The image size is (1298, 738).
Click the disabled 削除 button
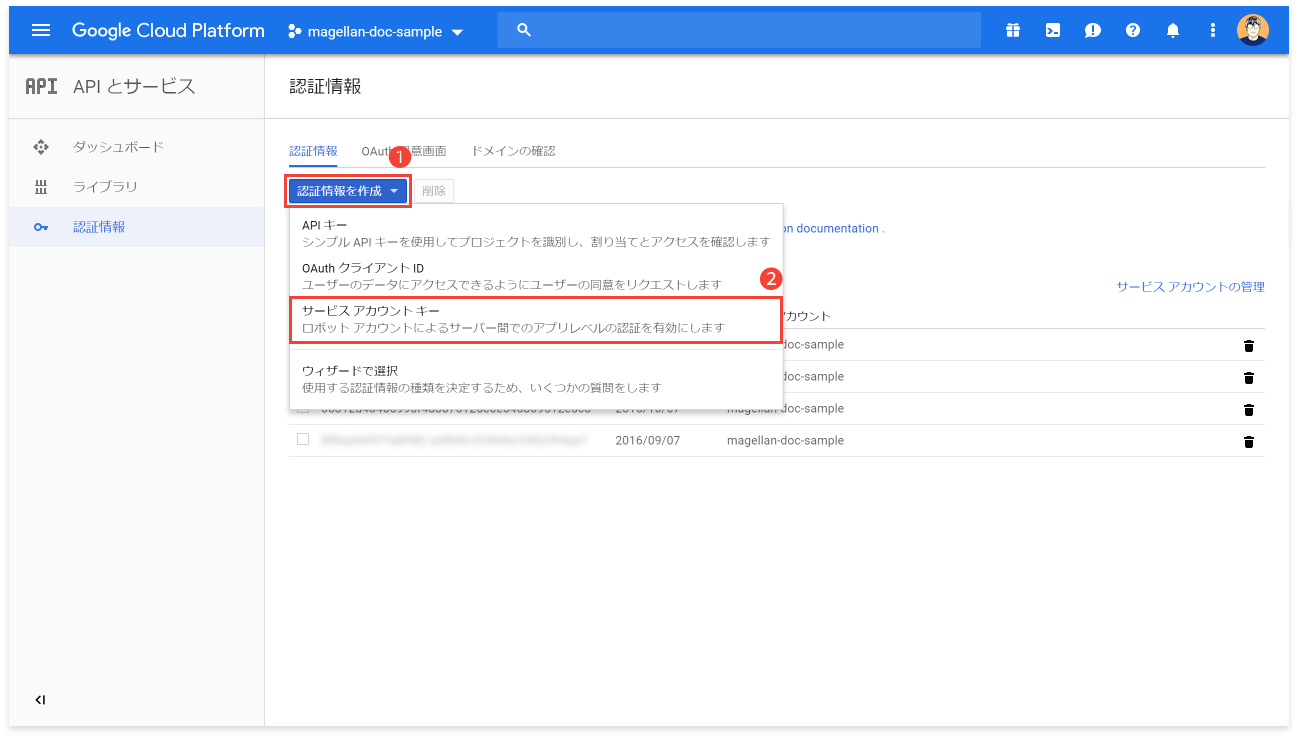(x=434, y=191)
